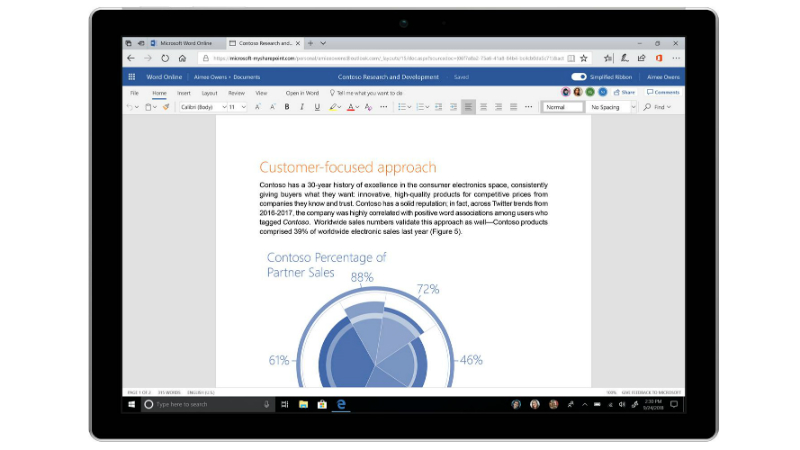This screenshot has width=800, height=450.
Task: Click Shrink Font icon
Action: pyautogui.click(x=272, y=107)
